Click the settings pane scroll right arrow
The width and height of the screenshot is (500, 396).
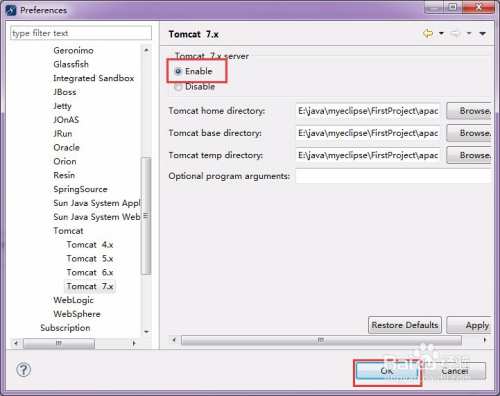pos(485,340)
